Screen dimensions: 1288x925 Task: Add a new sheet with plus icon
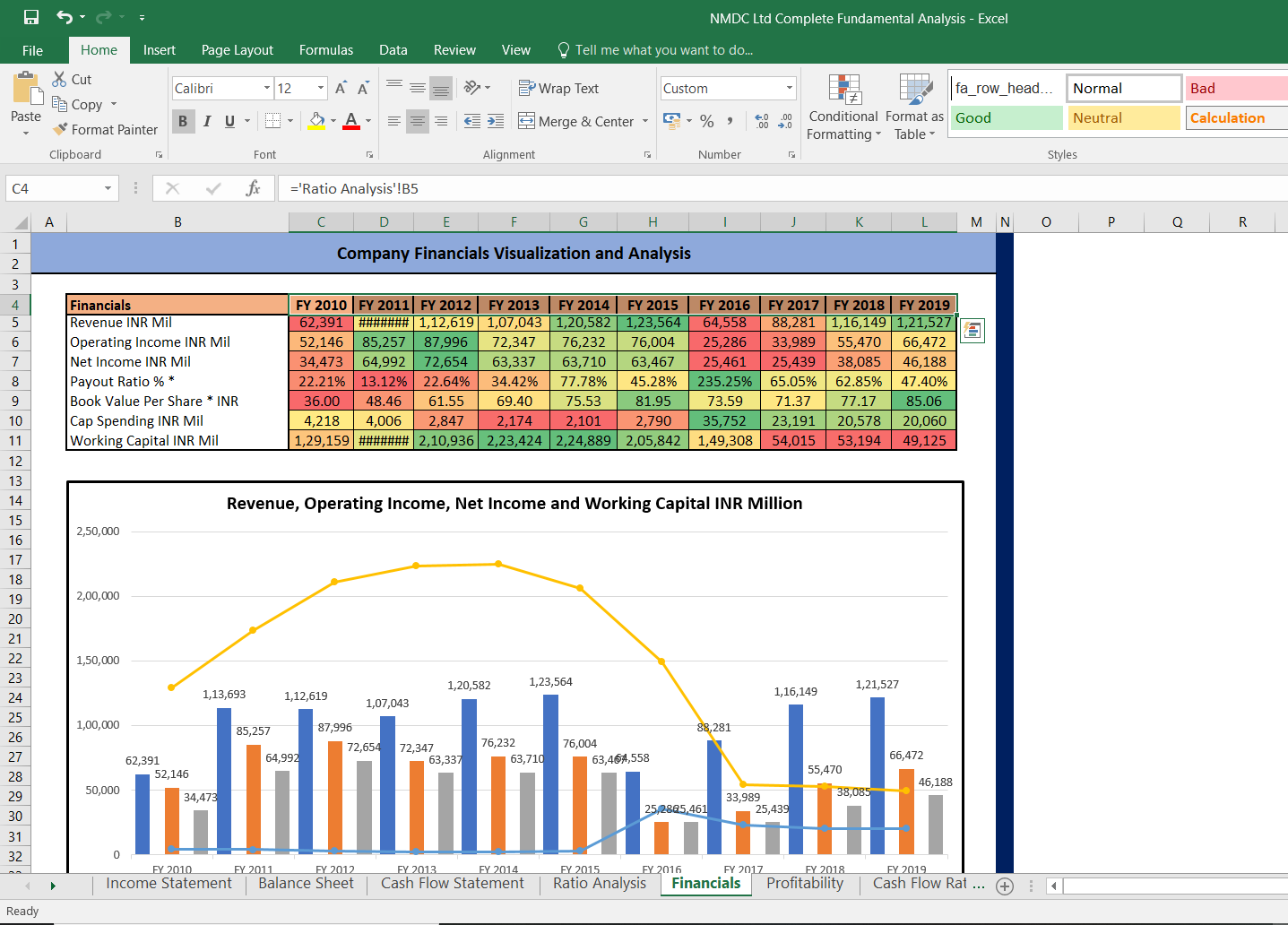tap(1005, 886)
